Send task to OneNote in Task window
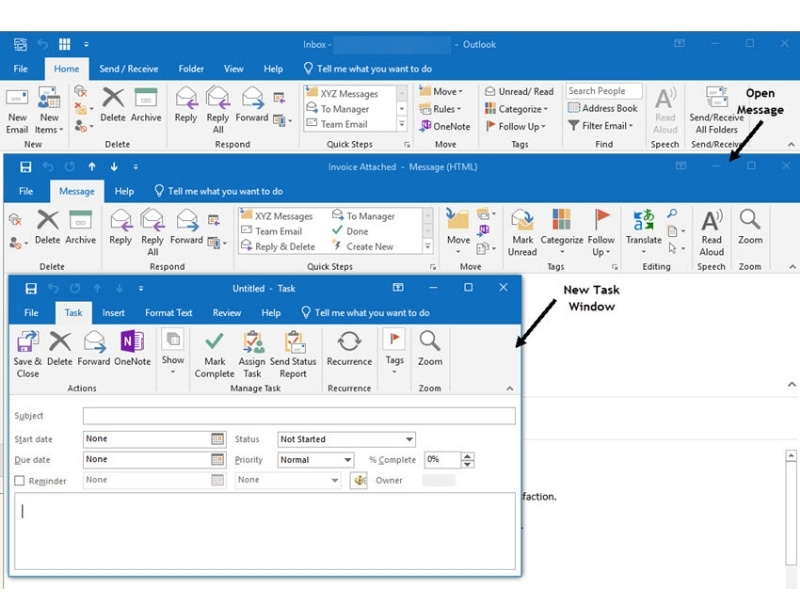The image size is (800, 600). click(132, 348)
